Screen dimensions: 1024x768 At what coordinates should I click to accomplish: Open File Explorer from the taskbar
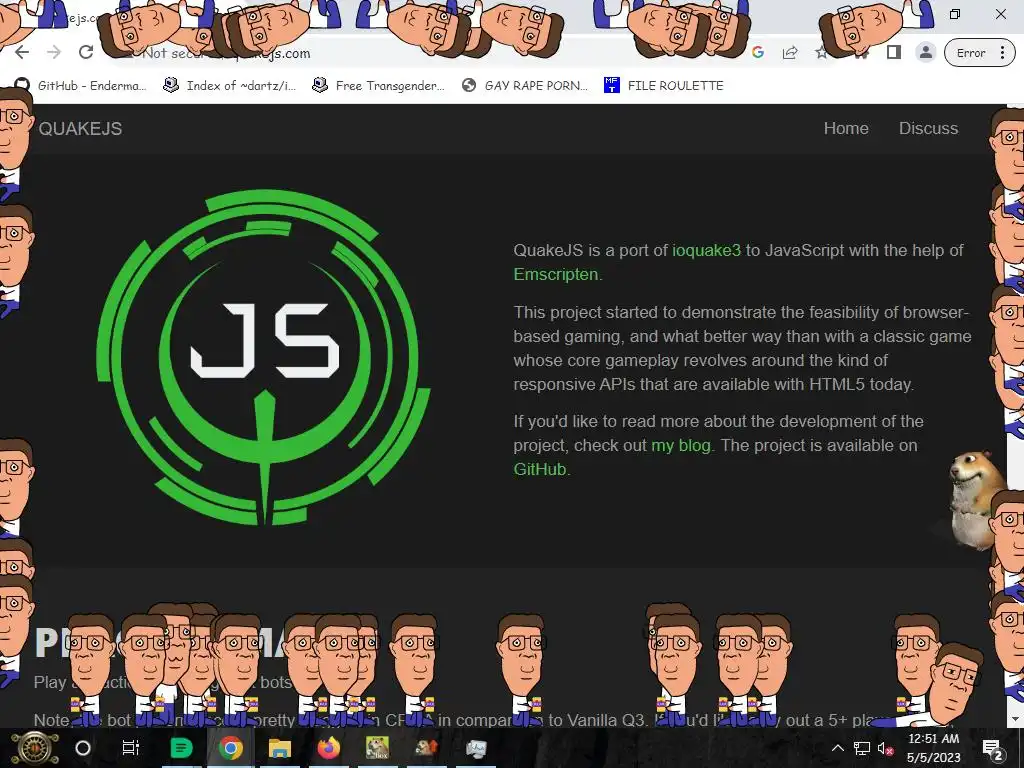point(280,748)
